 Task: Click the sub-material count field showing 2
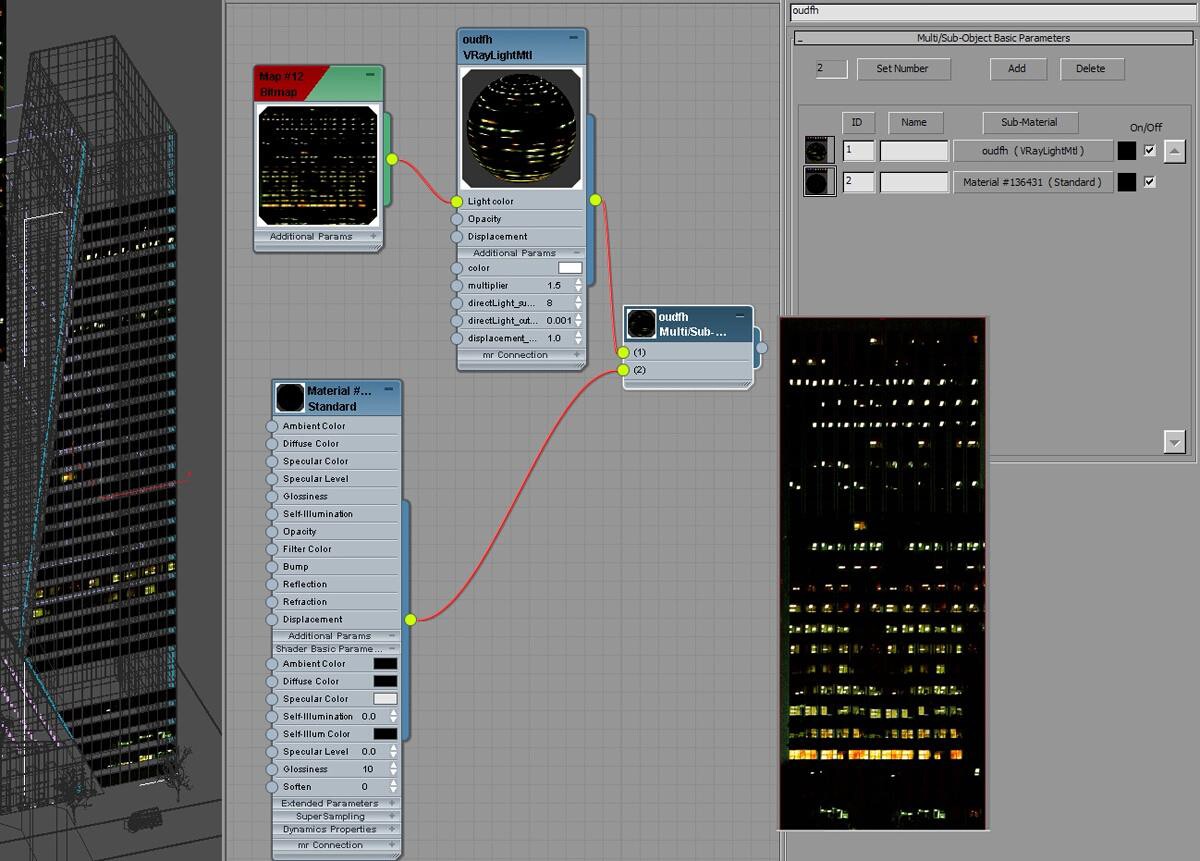832,69
